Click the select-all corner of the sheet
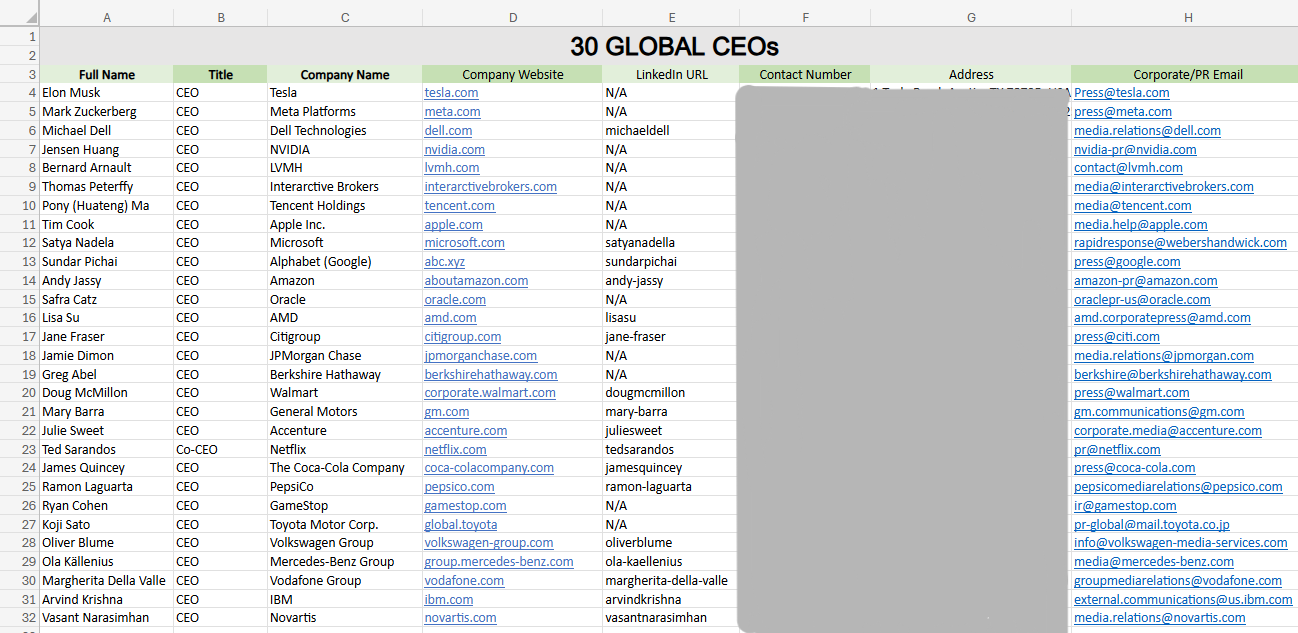 [20, 18]
